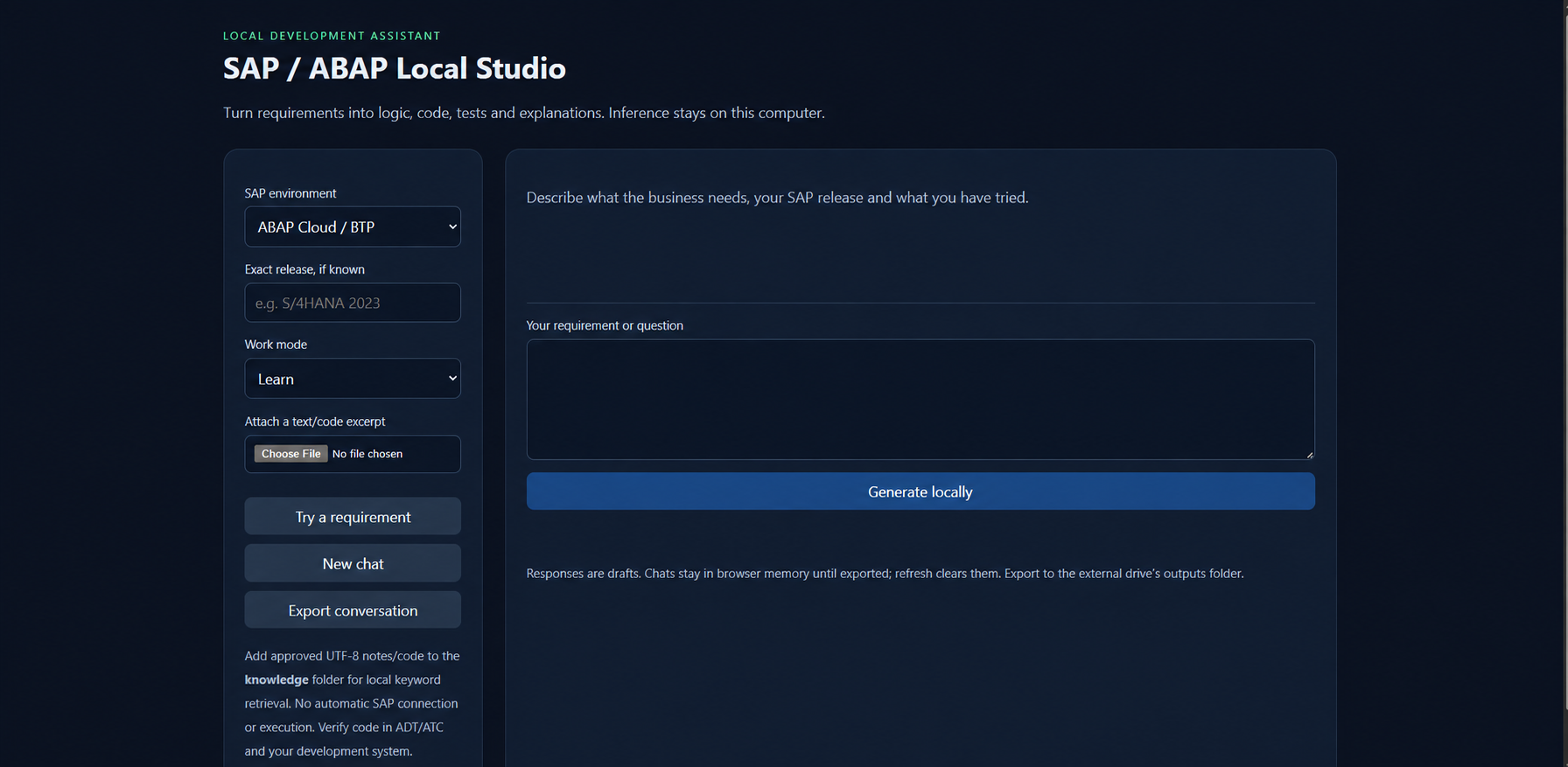Click the 'No file chosen' text
This screenshot has height=767, width=1568.
point(367,454)
